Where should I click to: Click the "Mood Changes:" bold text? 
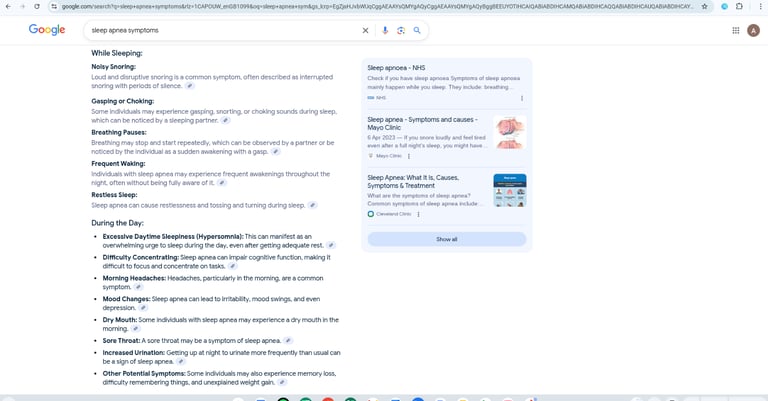(126, 299)
